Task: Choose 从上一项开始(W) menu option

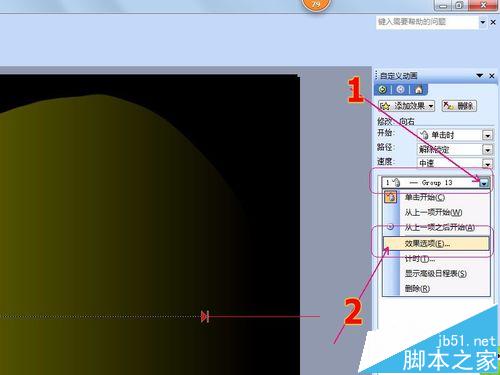Action: [436, 212]
